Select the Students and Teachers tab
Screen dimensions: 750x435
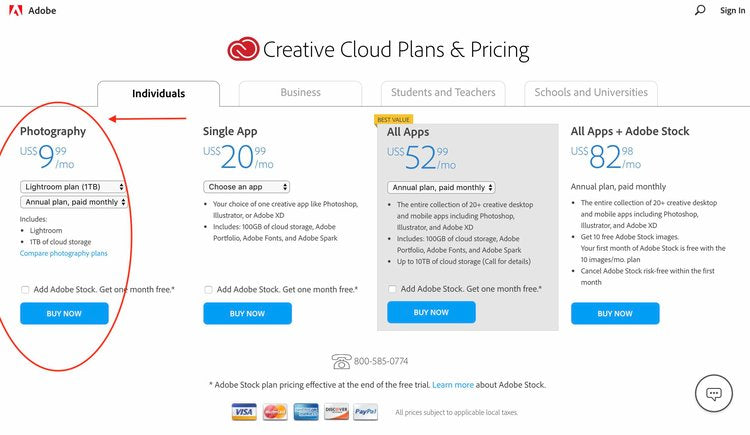pos(443,93)
